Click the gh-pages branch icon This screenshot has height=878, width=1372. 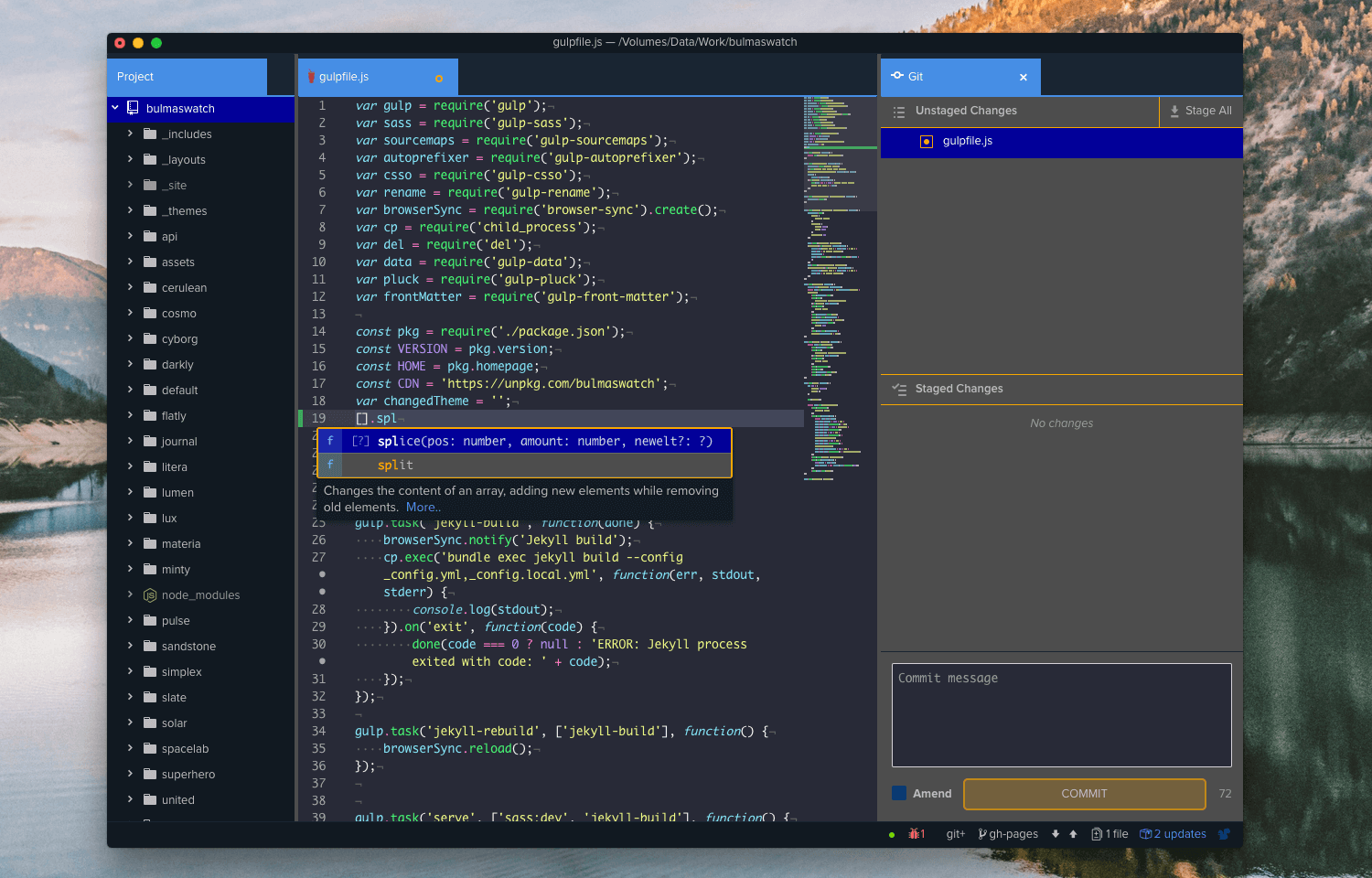[982, 834]
